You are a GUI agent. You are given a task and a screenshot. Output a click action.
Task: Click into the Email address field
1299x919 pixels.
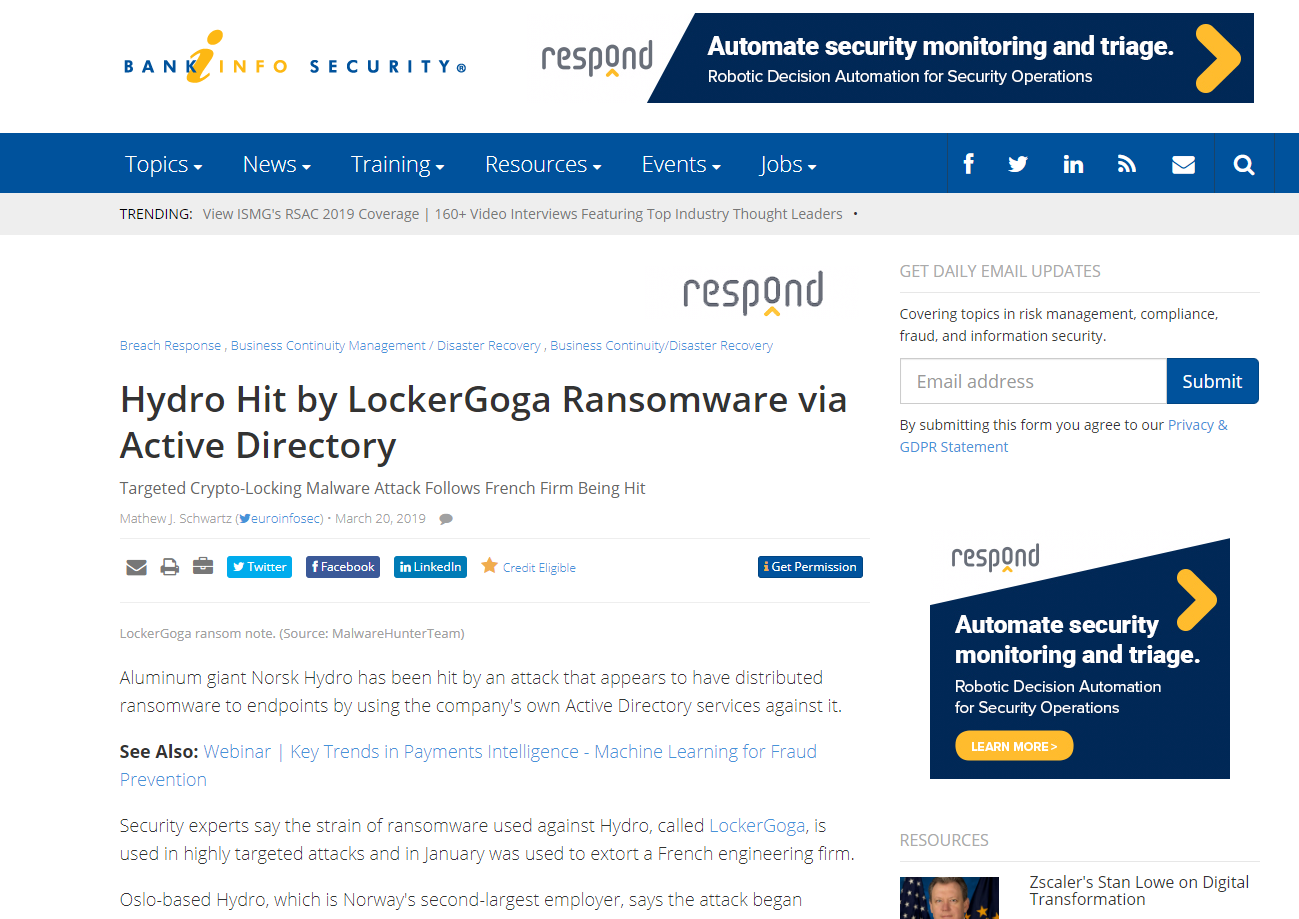pyautogui.click(x=1033, y=381)
